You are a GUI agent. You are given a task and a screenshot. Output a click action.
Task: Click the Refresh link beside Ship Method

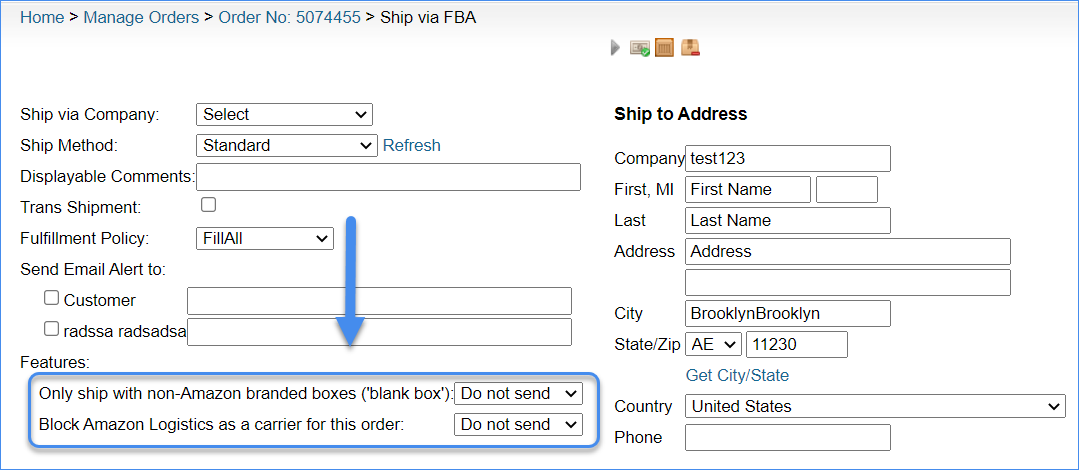(412, 145)
